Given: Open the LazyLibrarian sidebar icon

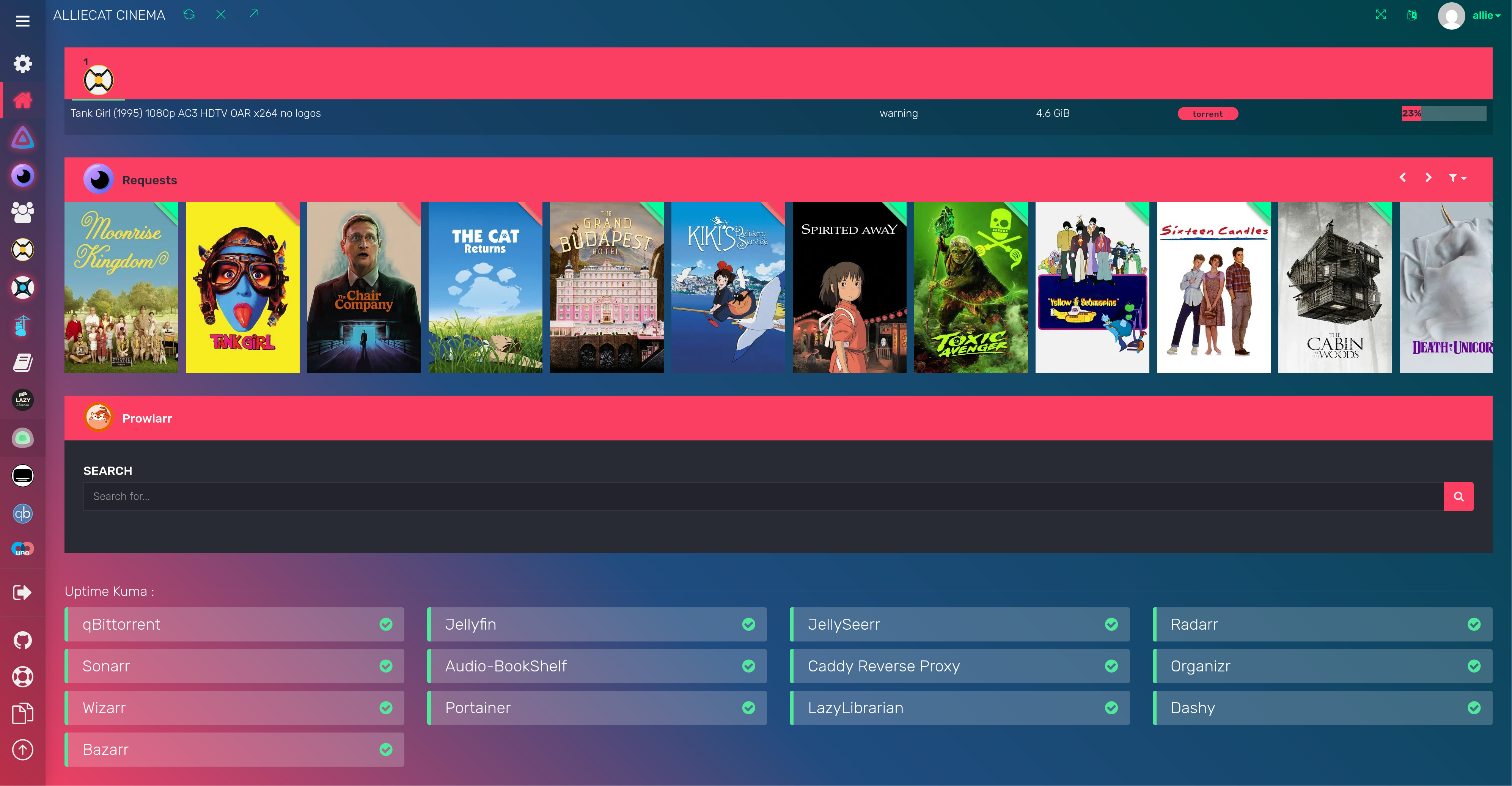Looking at the screenshot, I should pyautogui.click(x=22, y=400).
